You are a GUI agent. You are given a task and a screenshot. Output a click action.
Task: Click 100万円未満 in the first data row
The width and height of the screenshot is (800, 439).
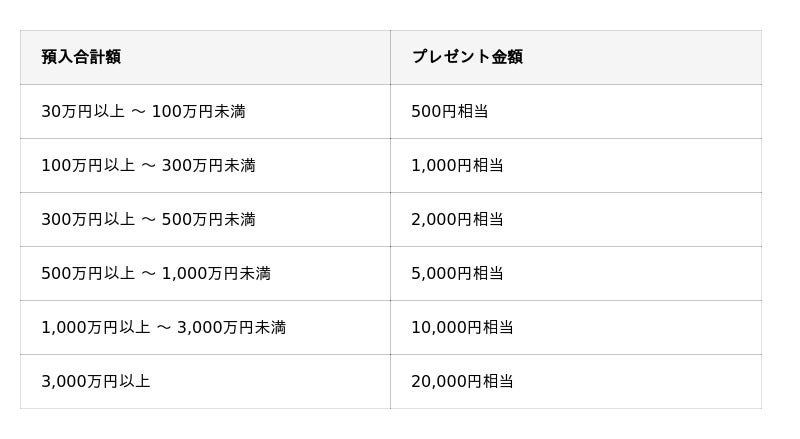tap(198, 112)
